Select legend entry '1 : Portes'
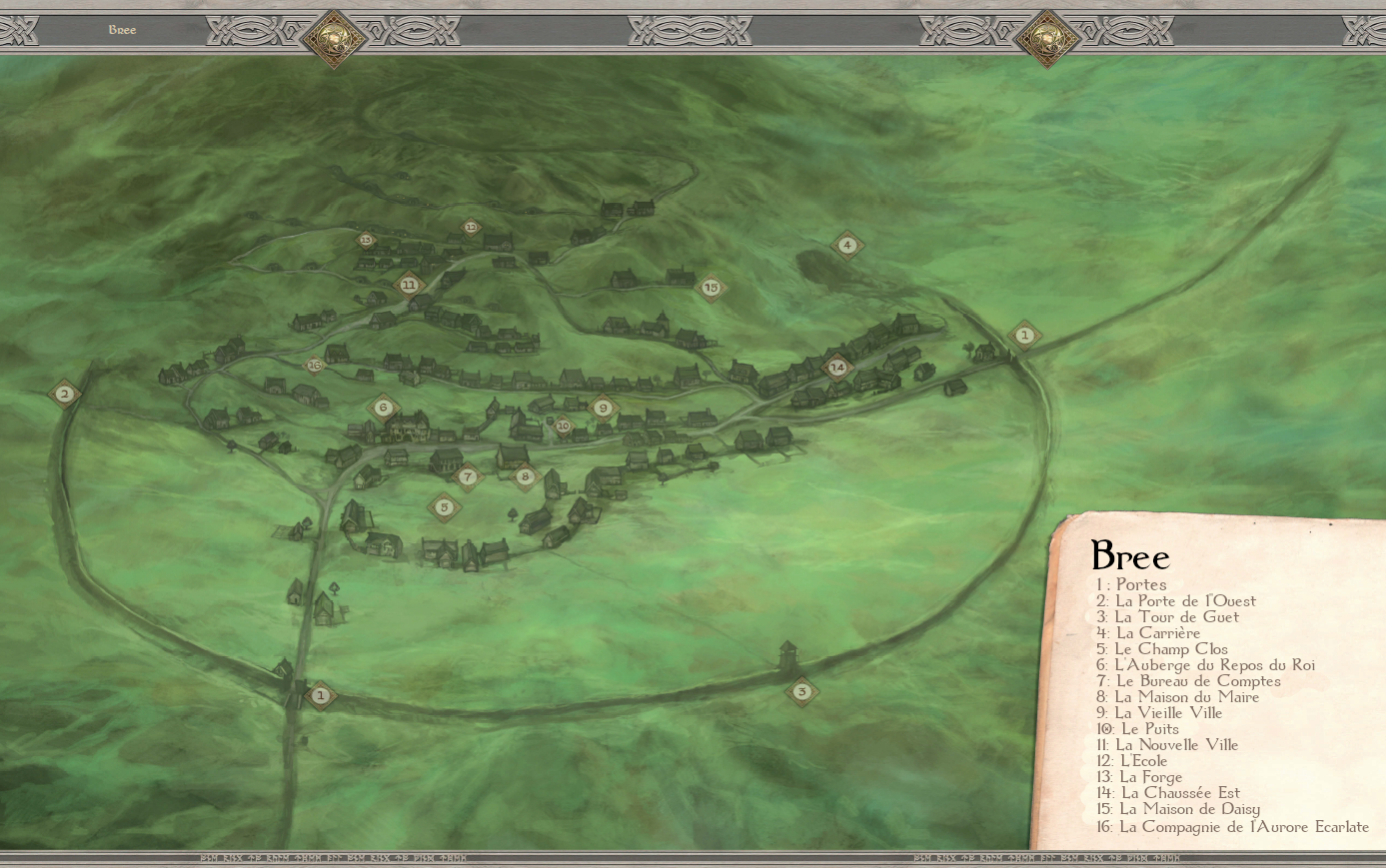Screen dimensions: 1386x868 (x=1131, y=584)
